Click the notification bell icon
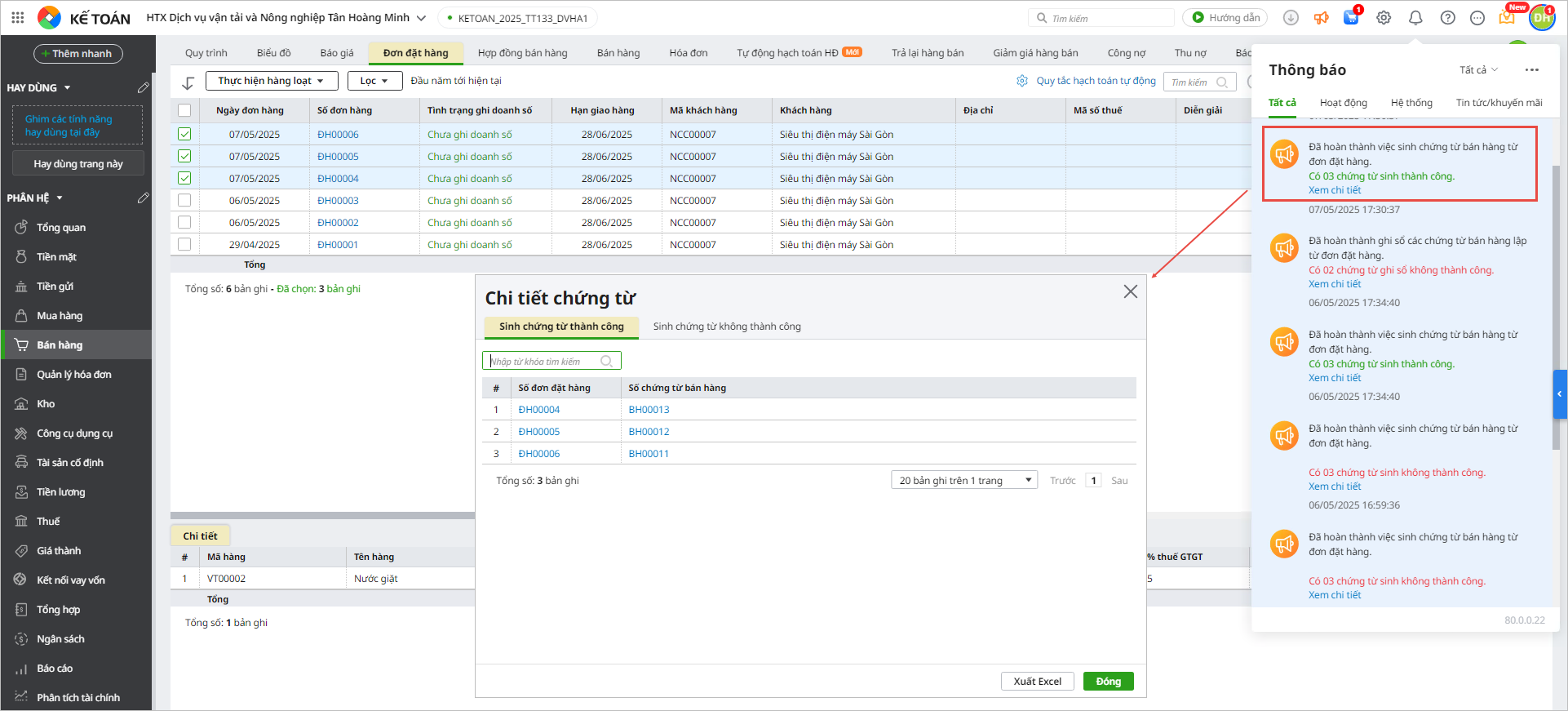The width and height of the screenshot is (1568, 711). (x=1415, y=18)
